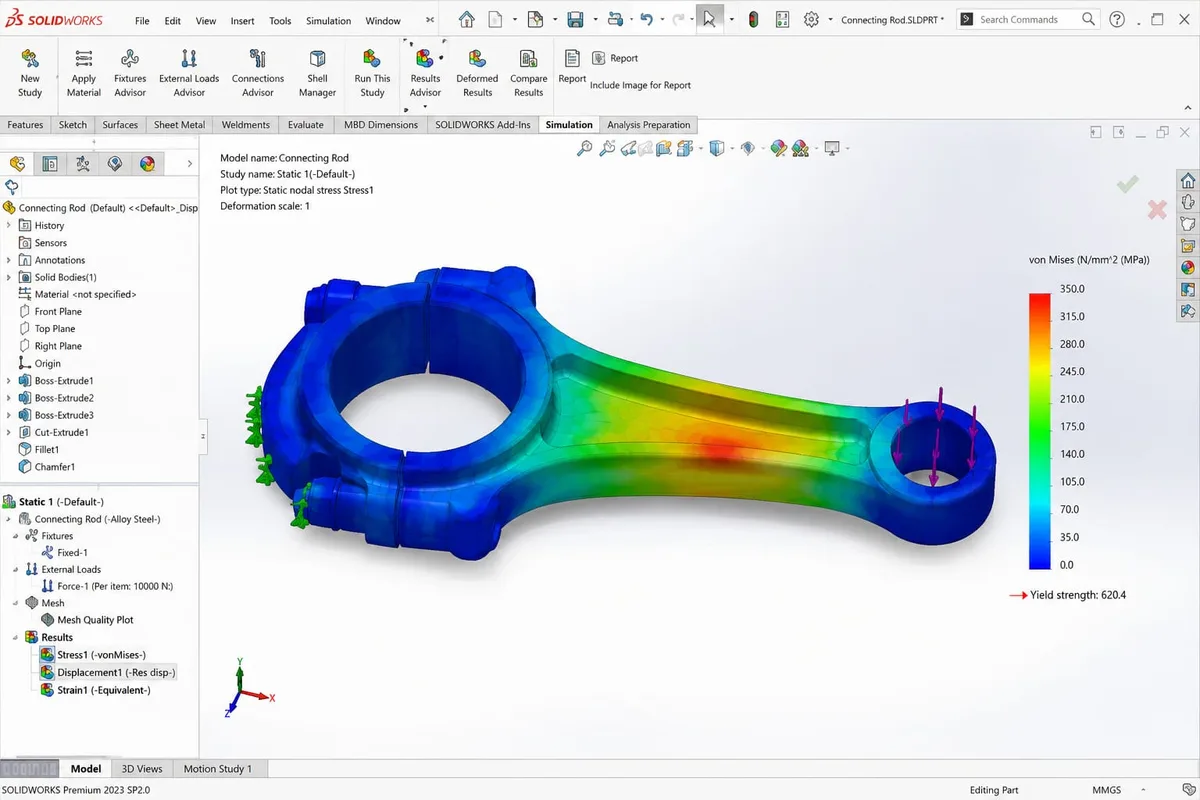Click the Rebuild traffic light icon
Image resolution: width=1200 pixels, height=800 pixels.
(x=753, y=19)
